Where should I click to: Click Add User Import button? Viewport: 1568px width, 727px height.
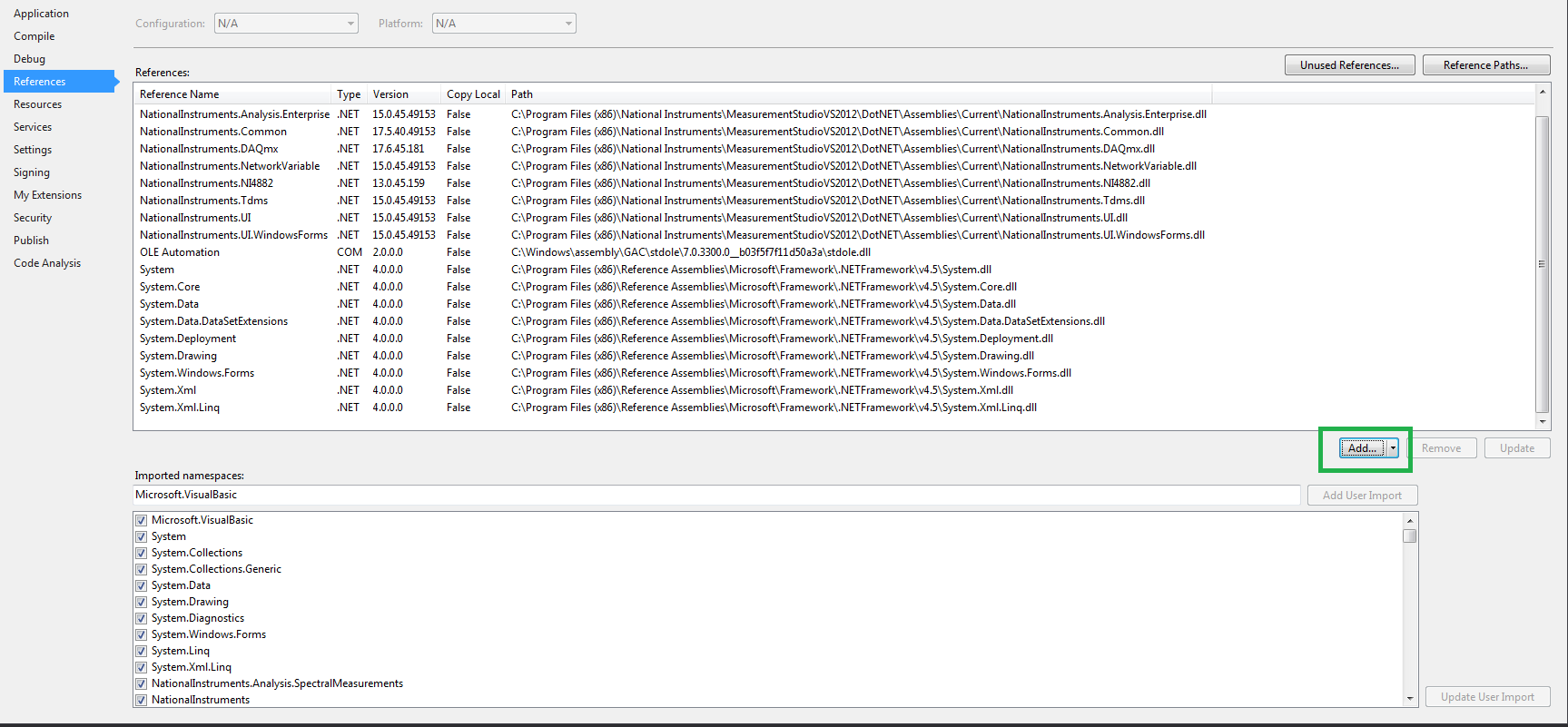click(1362, 496)
